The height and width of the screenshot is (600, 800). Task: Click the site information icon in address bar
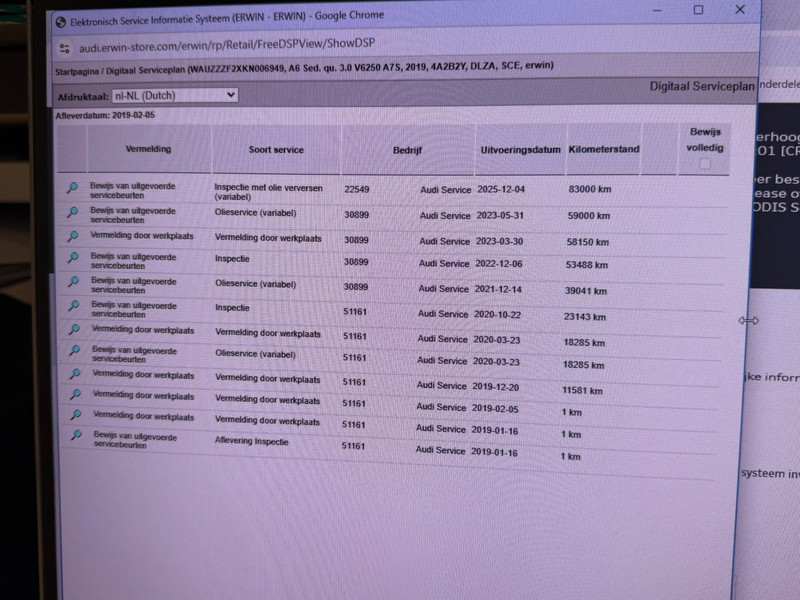tap(64, 46)
